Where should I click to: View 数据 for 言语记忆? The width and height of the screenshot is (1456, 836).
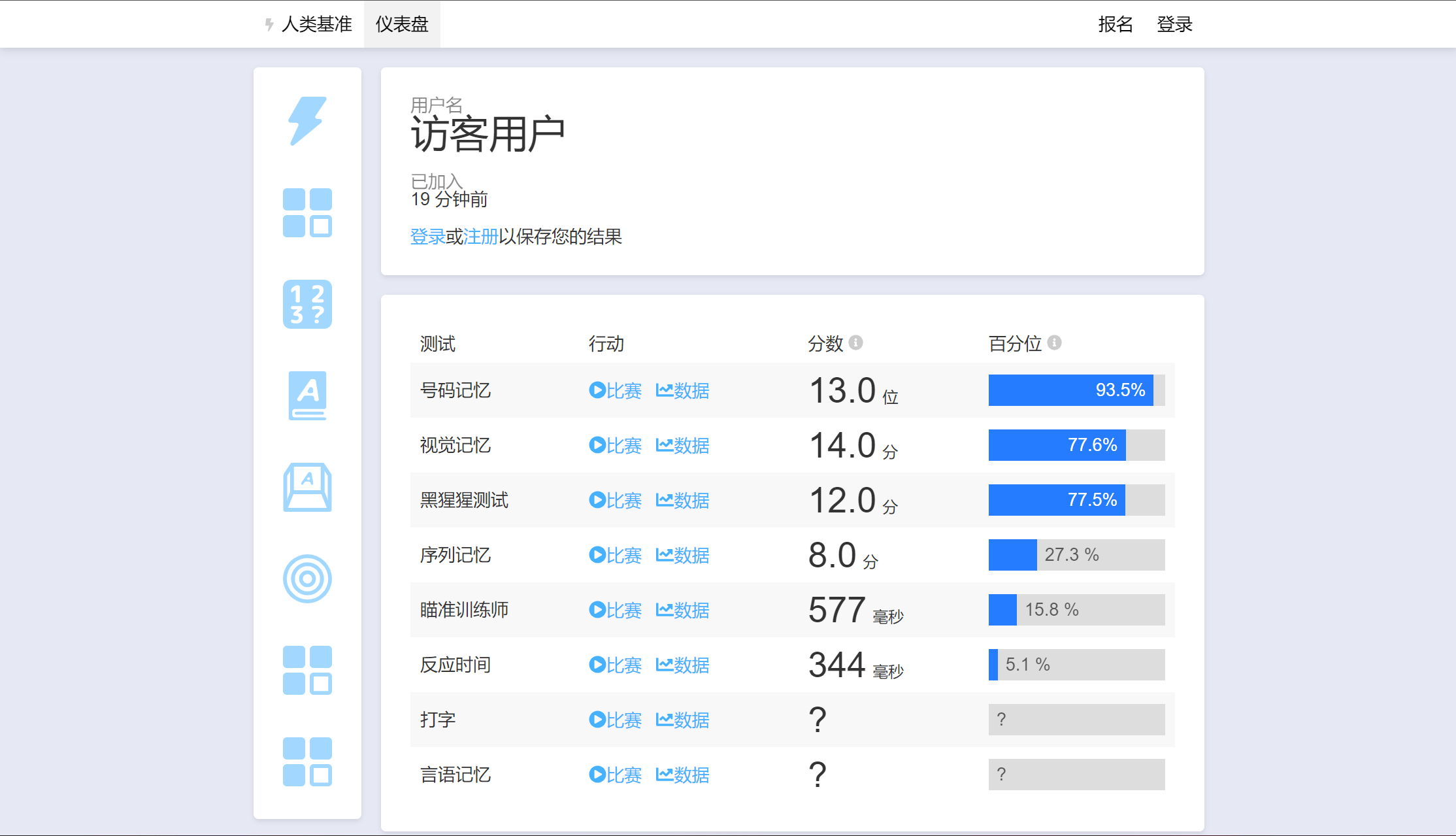pos(682,775)
